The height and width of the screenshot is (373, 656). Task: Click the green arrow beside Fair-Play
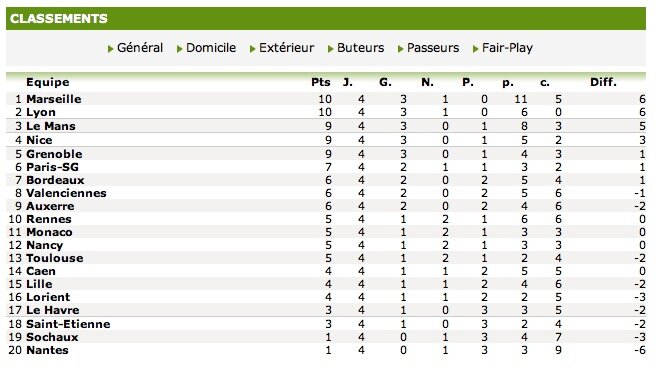pos(475,49)
